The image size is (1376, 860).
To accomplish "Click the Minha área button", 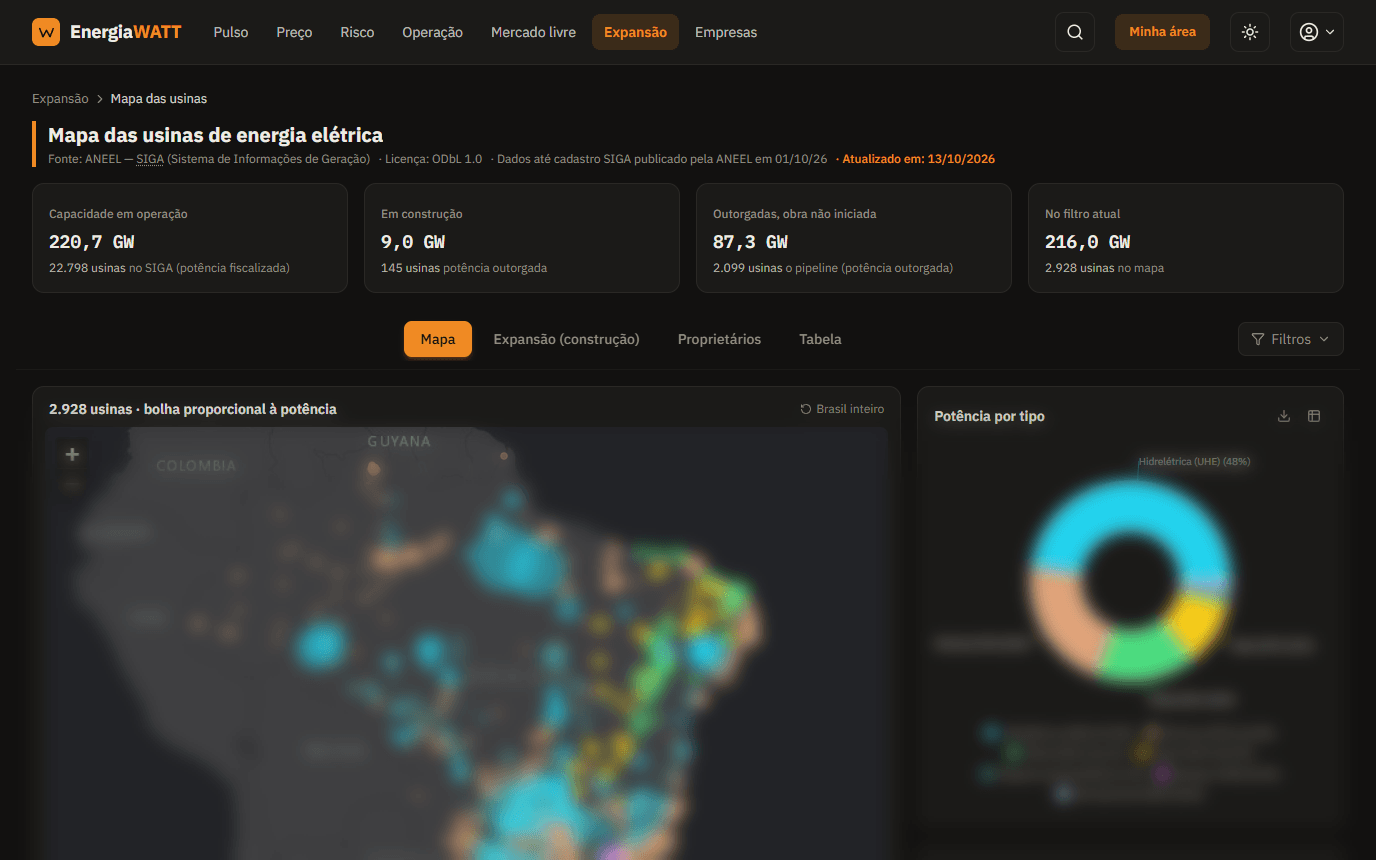I will (x=1162, y=32).
